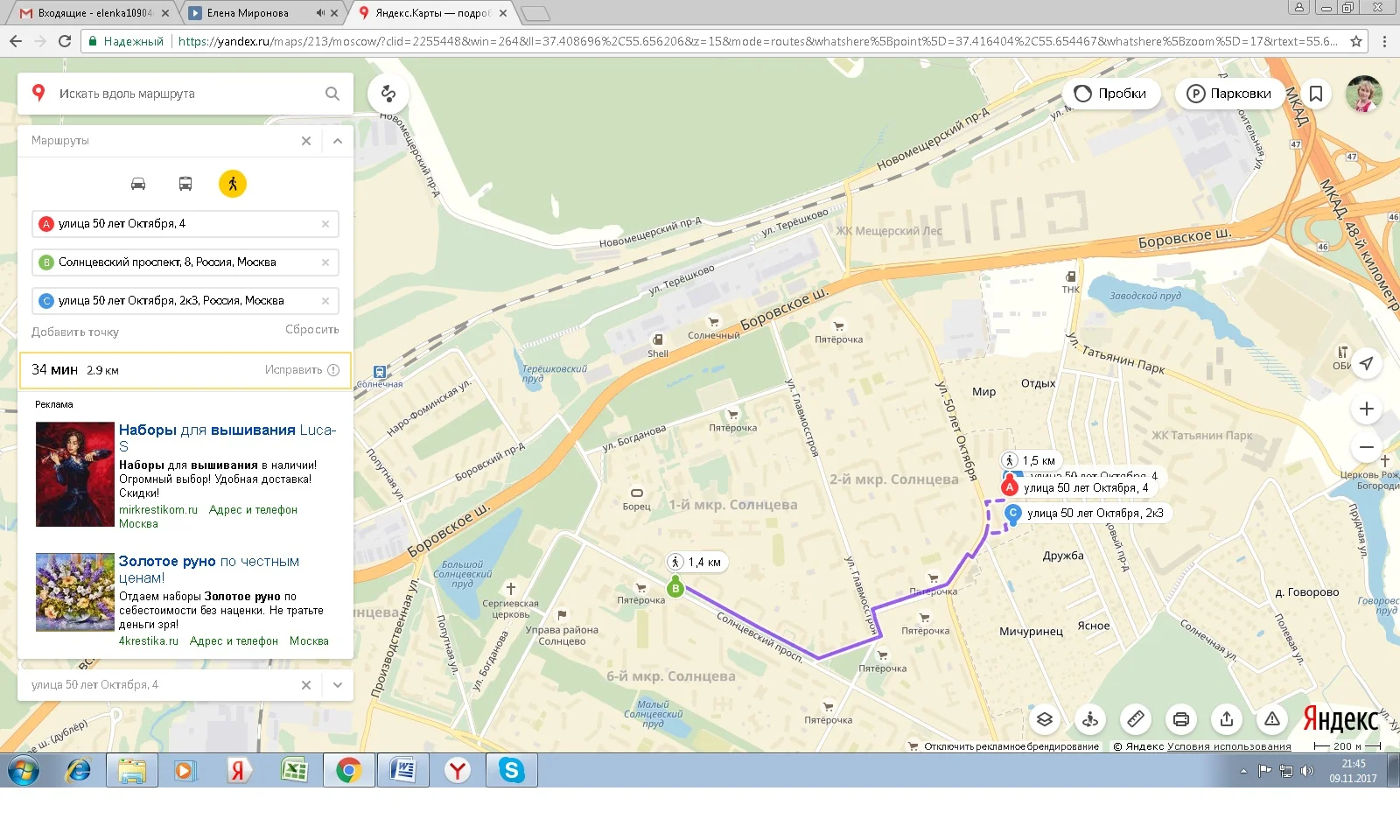Click the Добавить точку link
This screenshot has width=1400, height=840.
75,332
